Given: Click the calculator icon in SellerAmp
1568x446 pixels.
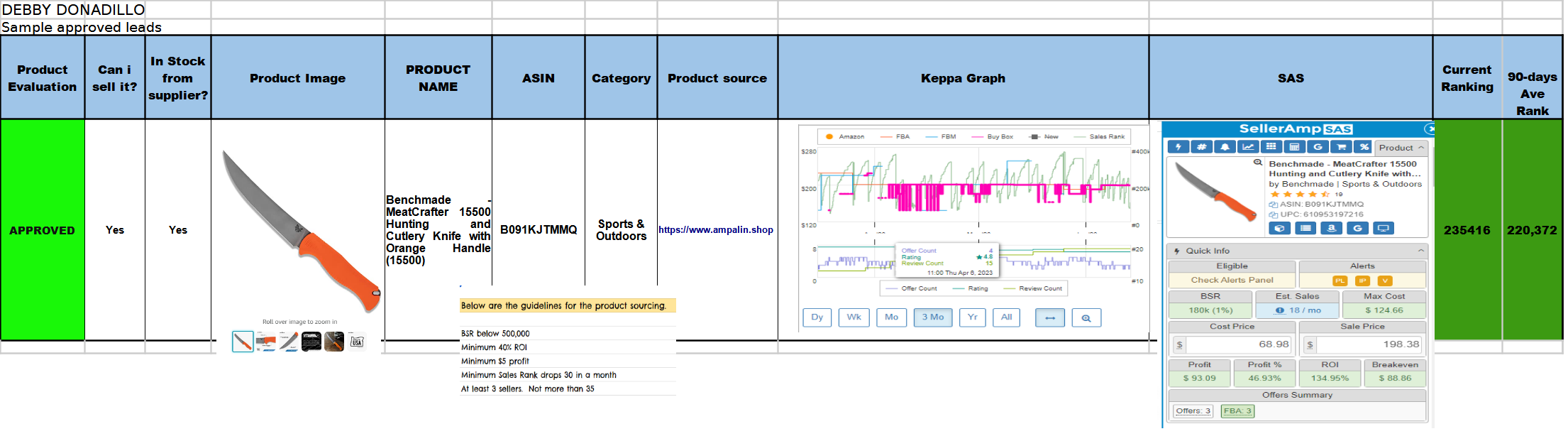Looking at the screenshot, I should [1294, 147].
